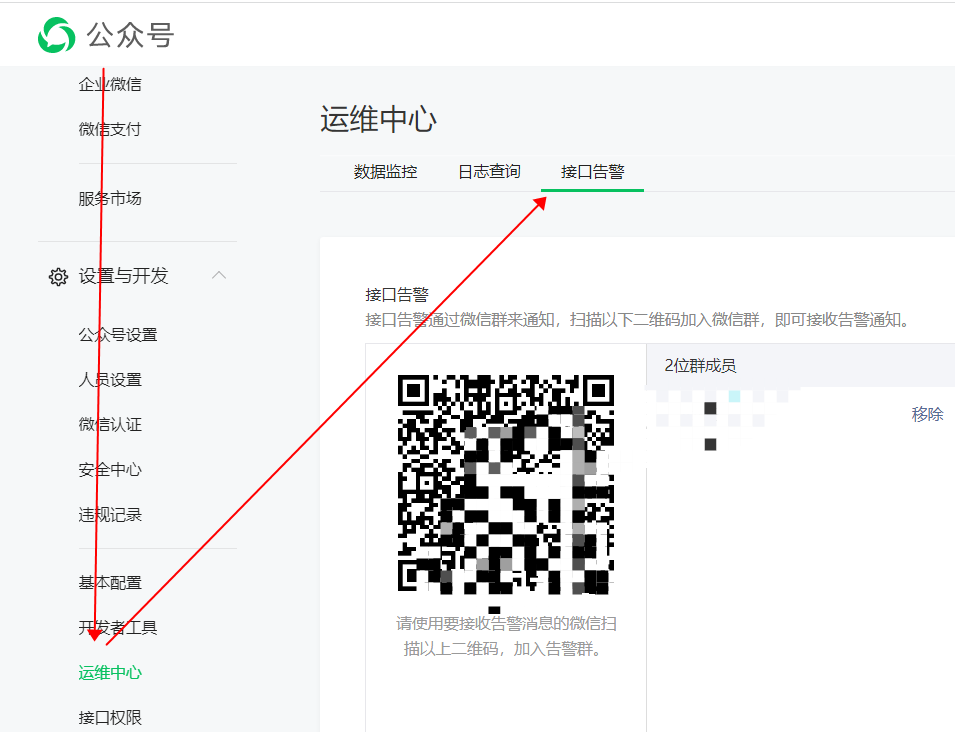The width and height of the screenshot is (955, 732).
Task: Click the alert group QR code
Action: pos(506,485)
